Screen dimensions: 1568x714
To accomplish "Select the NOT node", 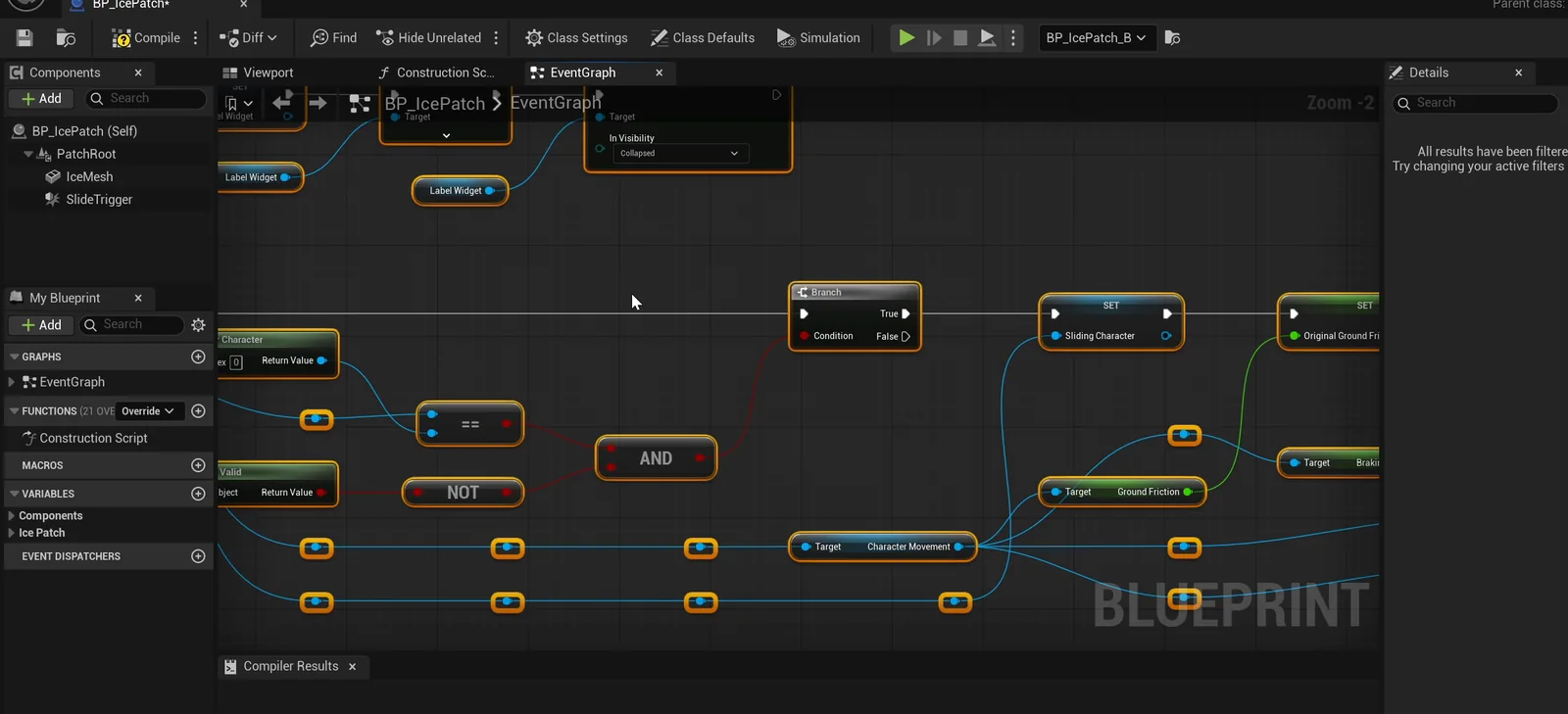I will click(463, 493).
